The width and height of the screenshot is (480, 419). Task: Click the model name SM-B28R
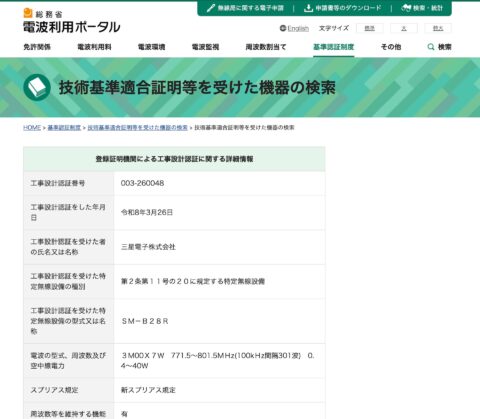tap(145, 321)
